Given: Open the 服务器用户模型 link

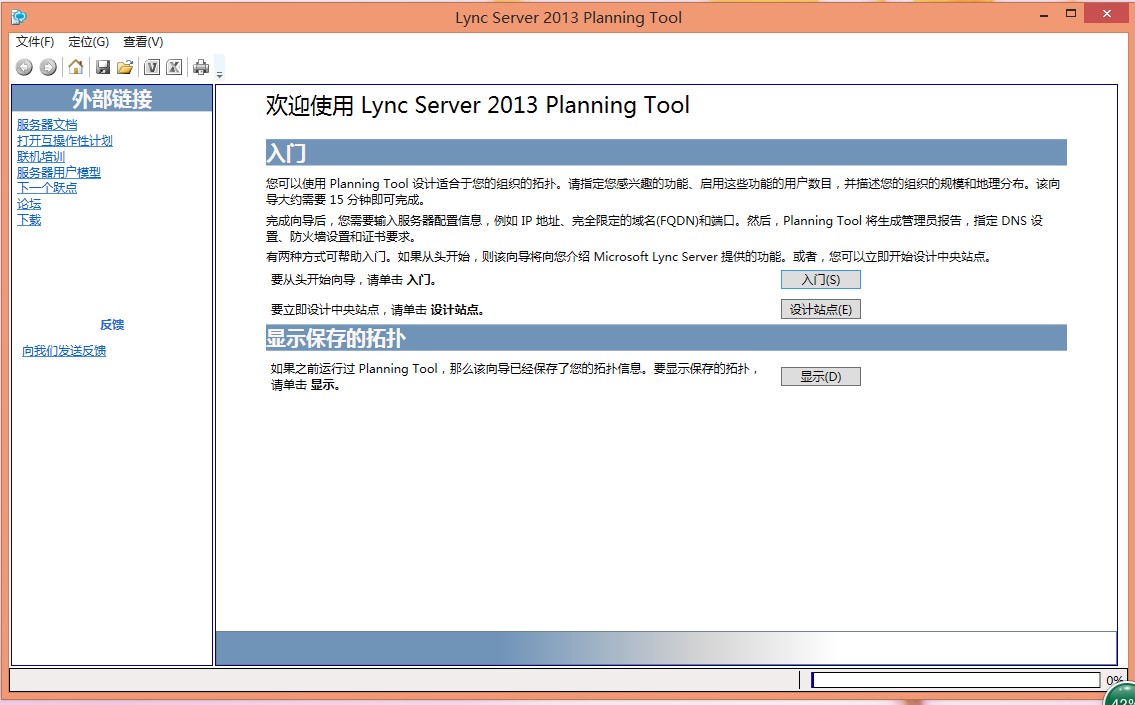Looking at the screenshot, I should [x=59, y=172].
